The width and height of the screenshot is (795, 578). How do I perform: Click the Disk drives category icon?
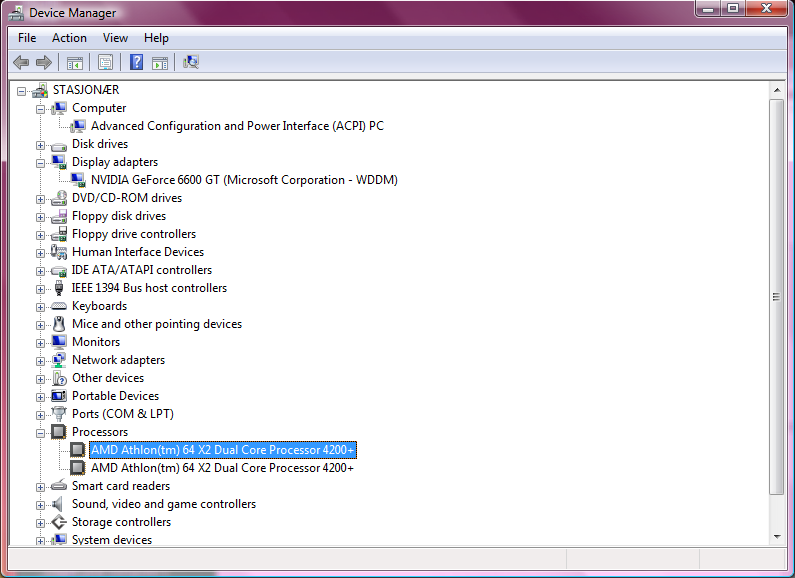(59, 146)
